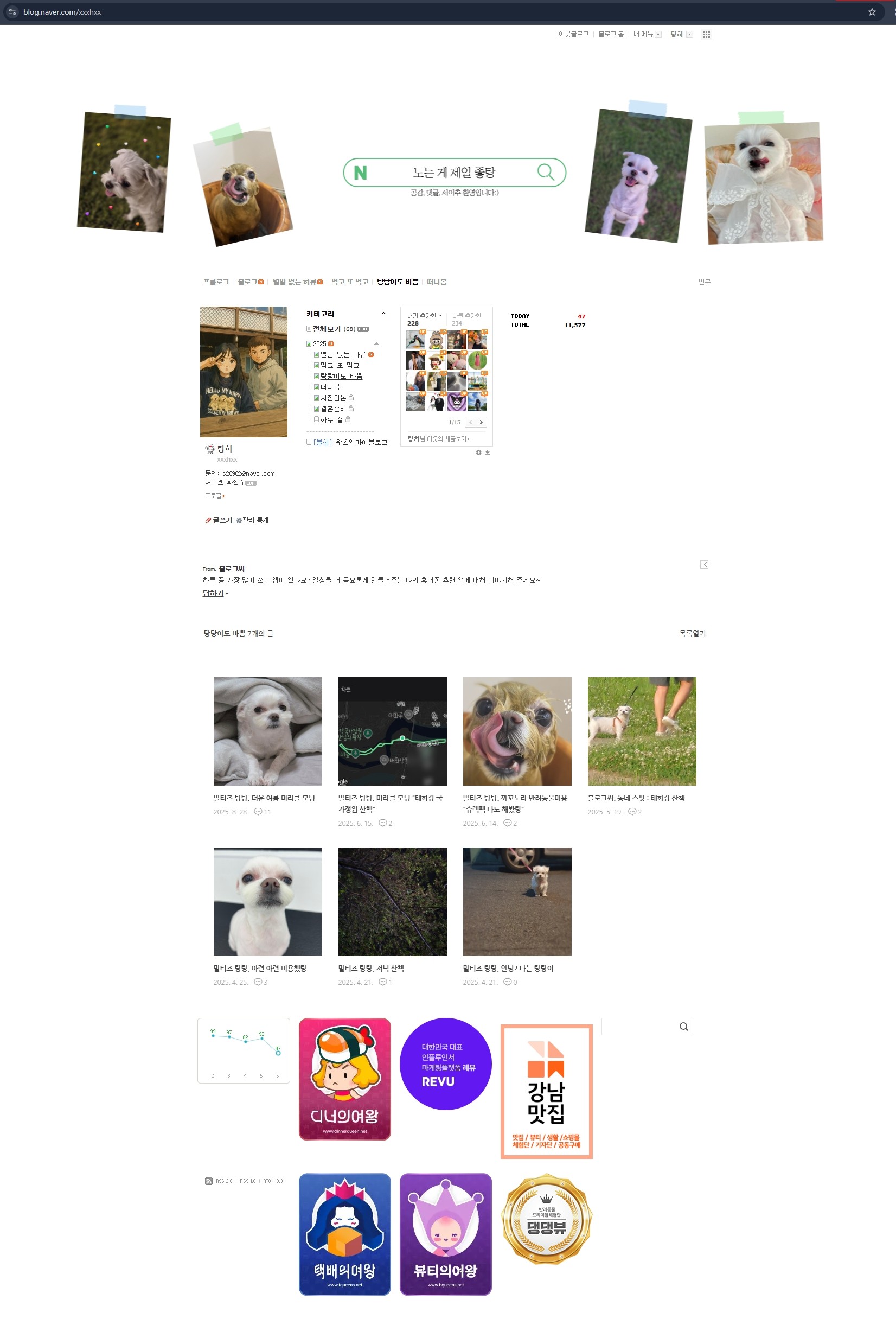Switch to the 떠나봄 menu tab
The width and height of the screenshot is (896, 1325).
pos(437,282)
